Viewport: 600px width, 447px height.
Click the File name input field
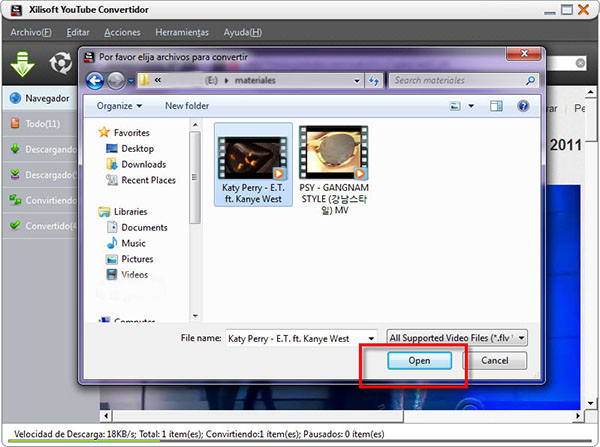pyautogui.click(x=296, y=339)
